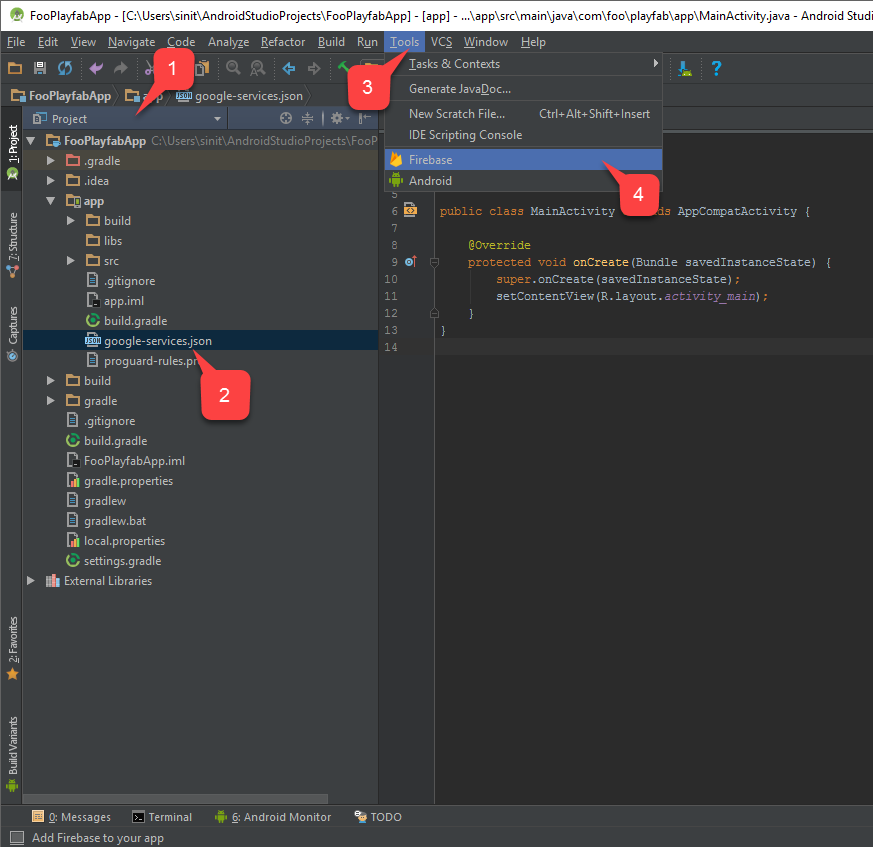Screen dimensions: 873x847
Task: Click the Replace icon in toolbar
Action: click(258, 68)
